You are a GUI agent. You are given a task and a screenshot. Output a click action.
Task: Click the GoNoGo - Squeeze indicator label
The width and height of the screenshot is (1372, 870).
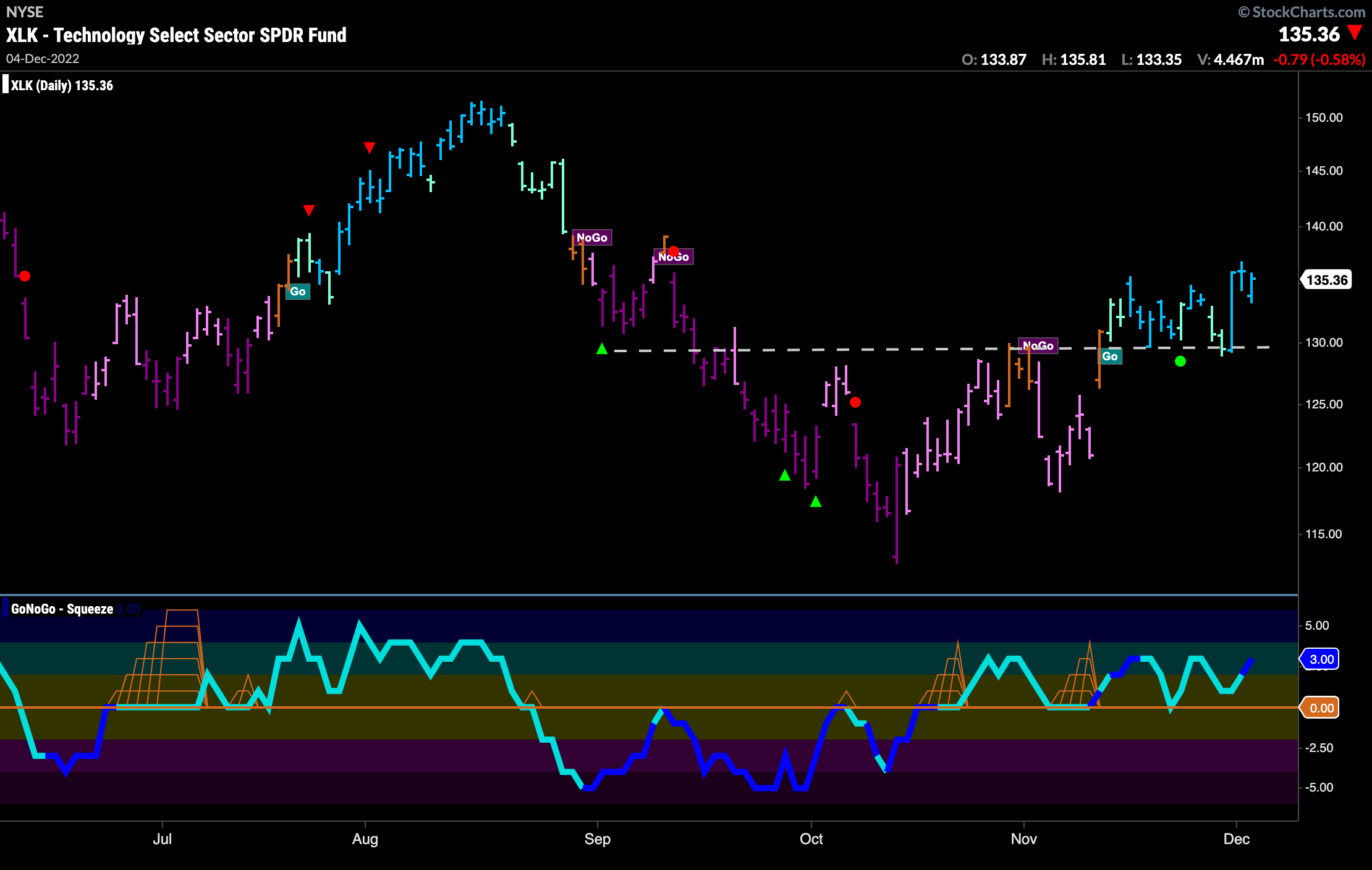pyautogui.click(x=62, y=609)
